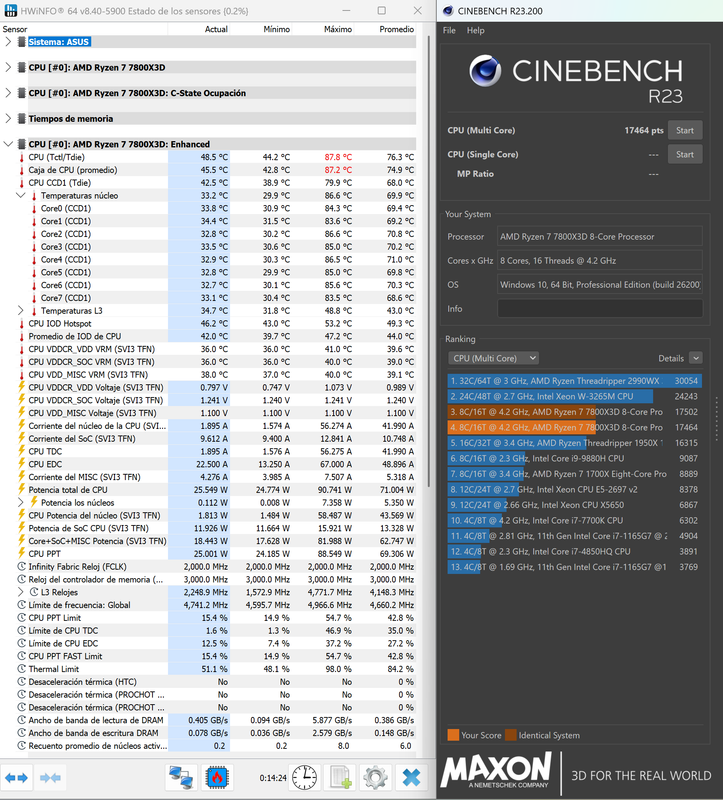The height and width of the screenshot is (800, 723).
Task: Start the CPU (Single Core) benchmark
Action: tap(685, 155)
